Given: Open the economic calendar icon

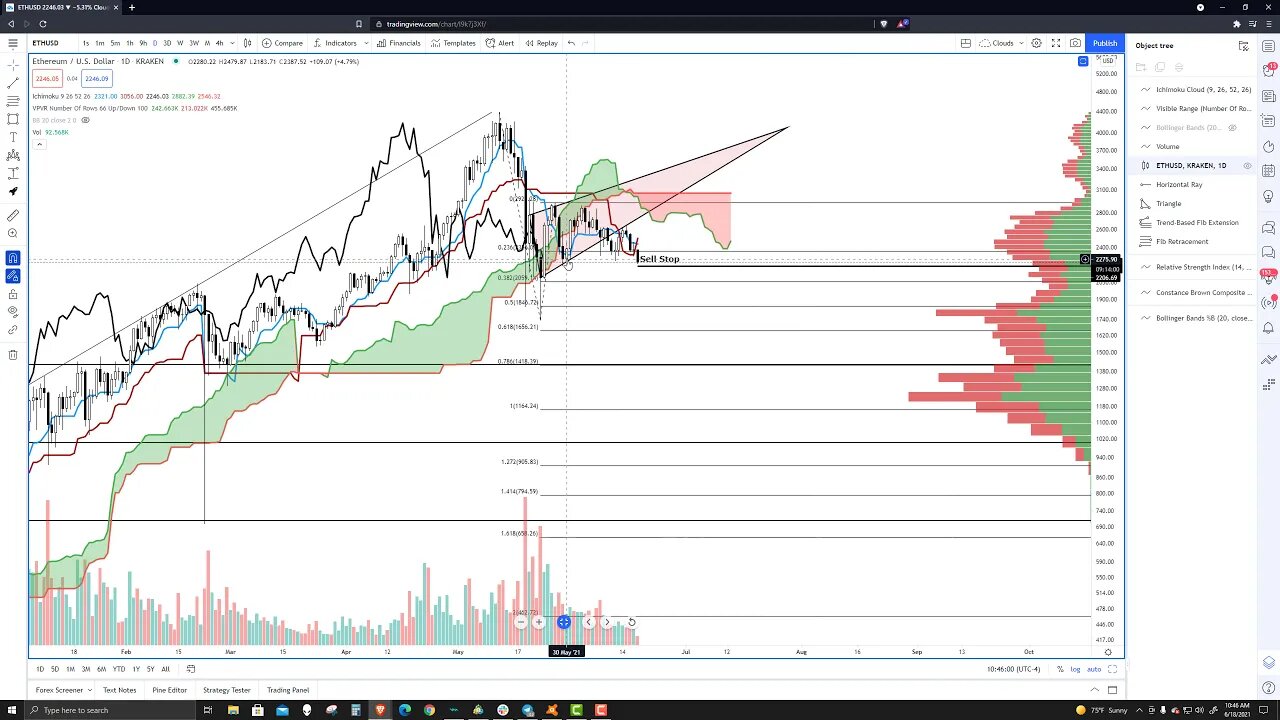Looking at the screenshot, I should click(x=1269, y=172).
